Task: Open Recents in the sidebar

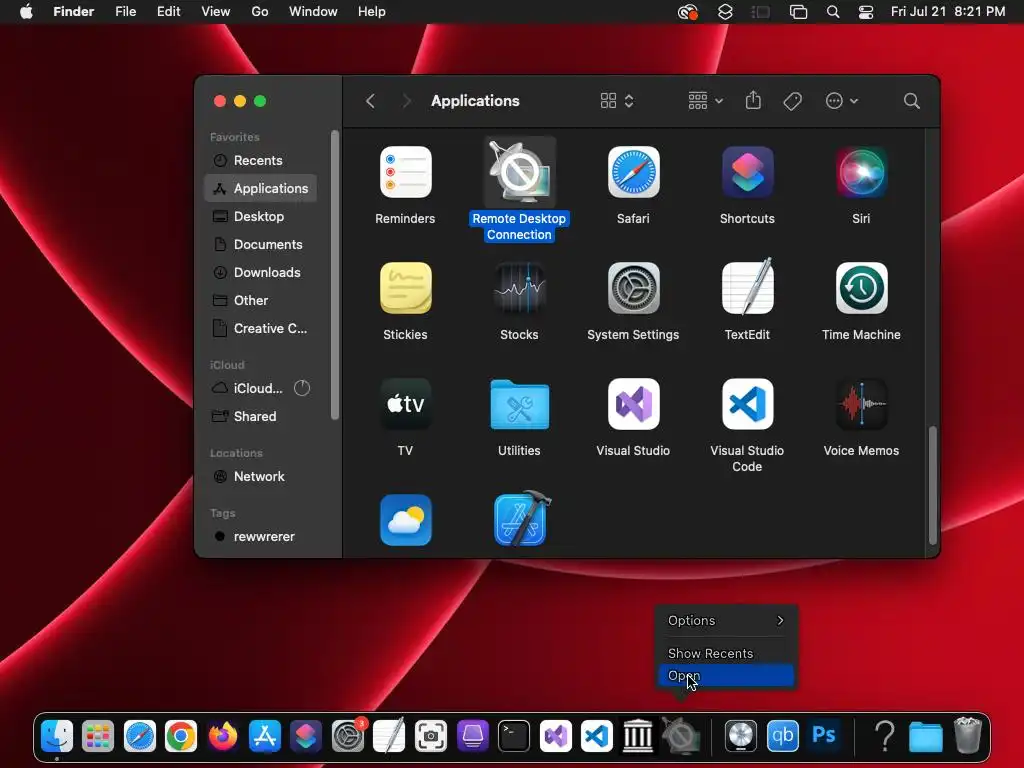Action: 261,161
